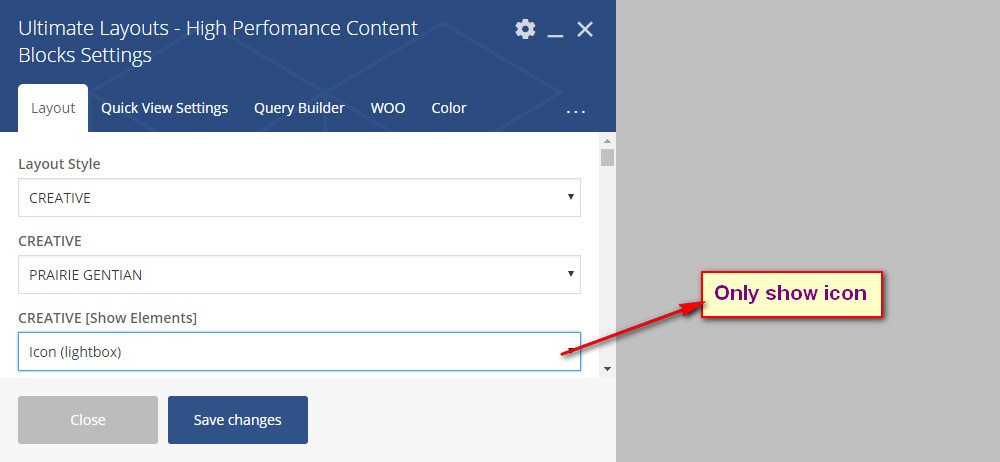Click the Save changes button
Screen dimensions: 1000x462
(238, 420)
